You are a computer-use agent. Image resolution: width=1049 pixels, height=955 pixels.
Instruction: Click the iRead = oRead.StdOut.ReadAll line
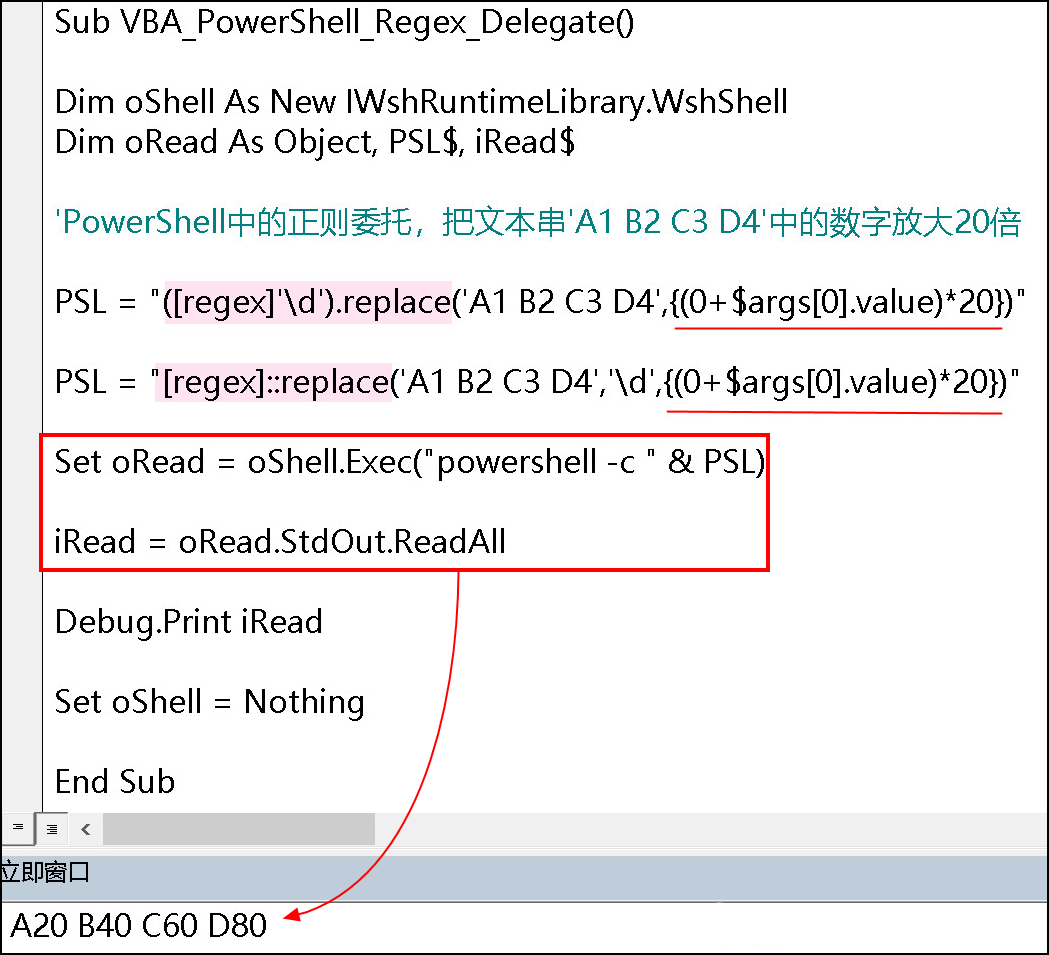coord(280,542)
